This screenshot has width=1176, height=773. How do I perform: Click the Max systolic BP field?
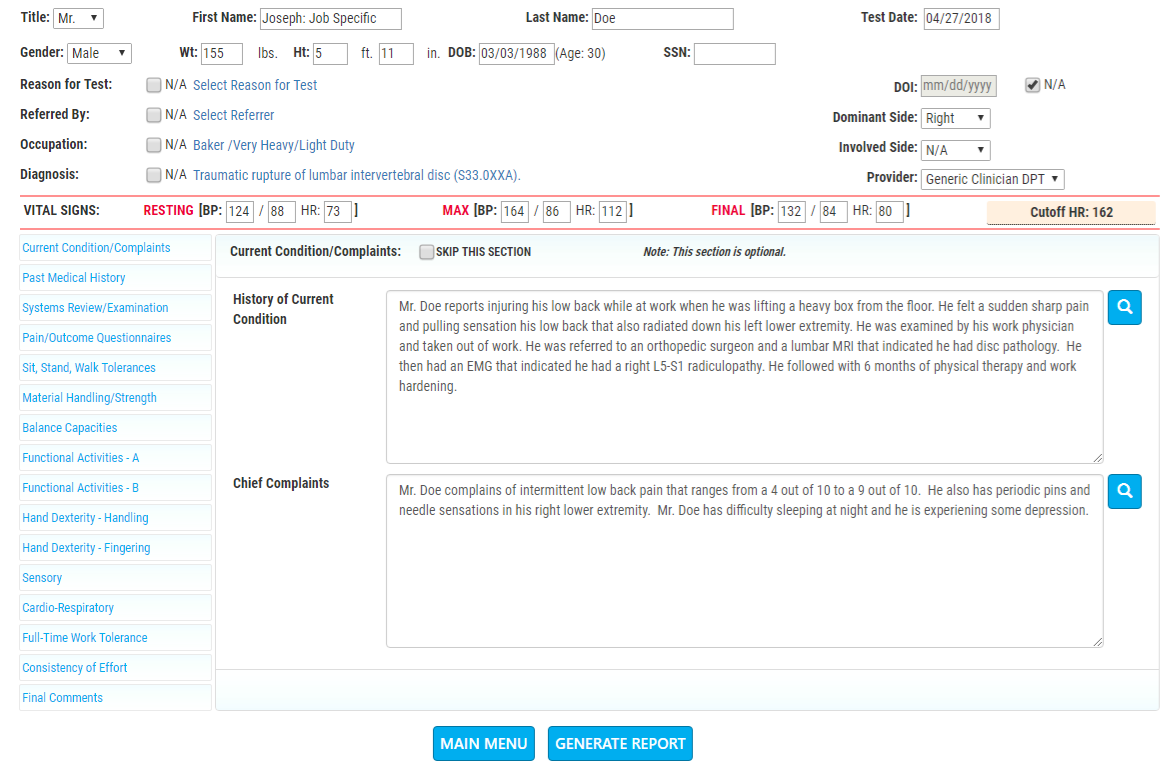tap(514, 211)
